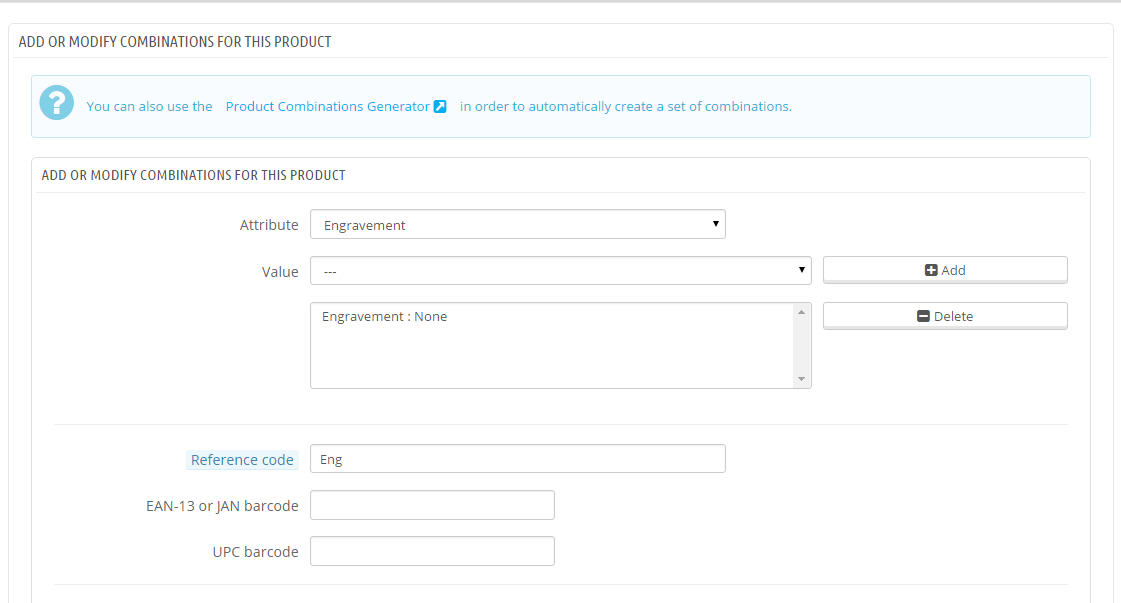Click the 'Attribute' field label
1121x603 pixels.
pyautogui.click(x=269, y=225)
